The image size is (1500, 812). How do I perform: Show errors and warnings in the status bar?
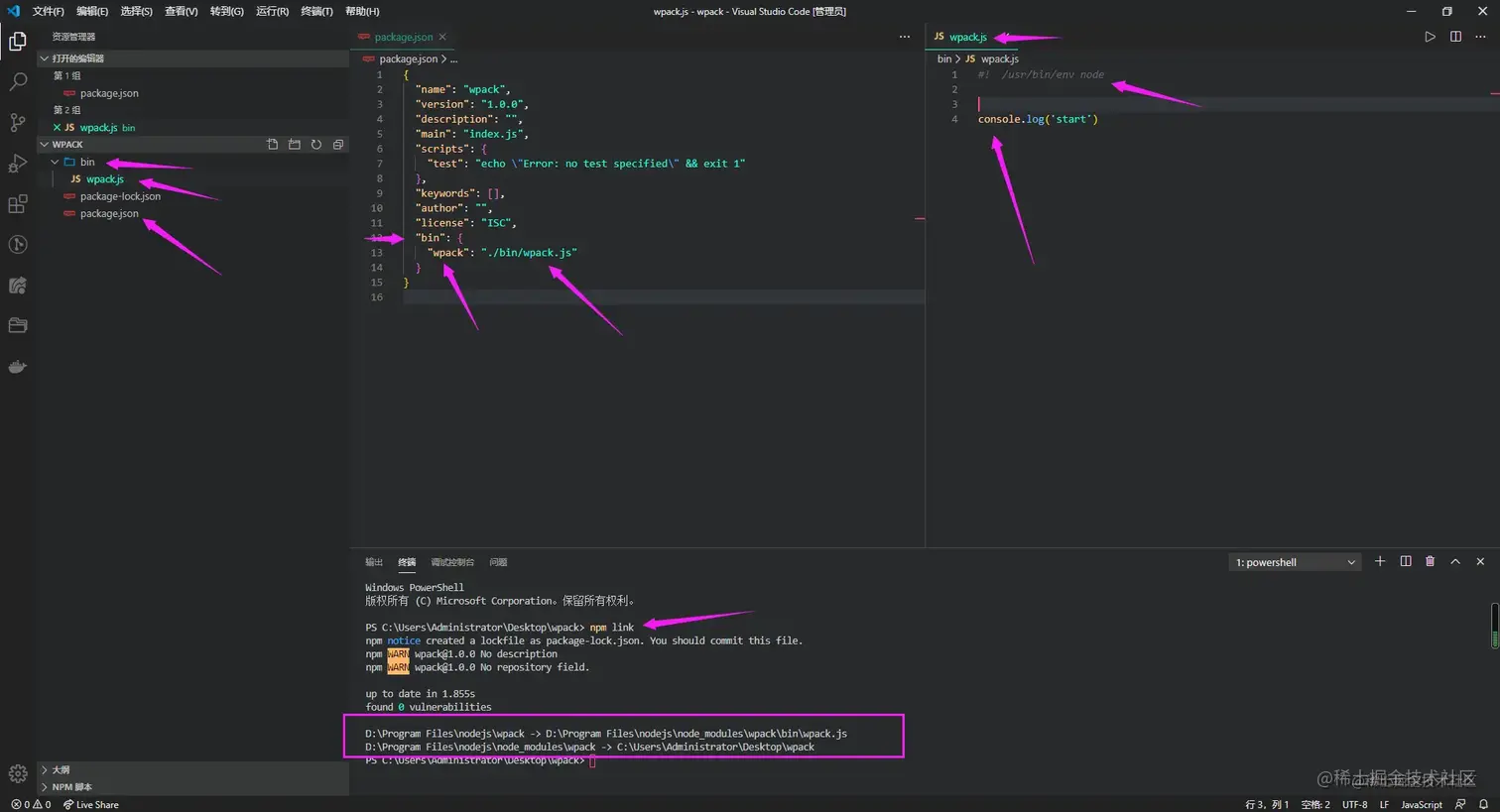pyautogui.click(x=31, y=804)
